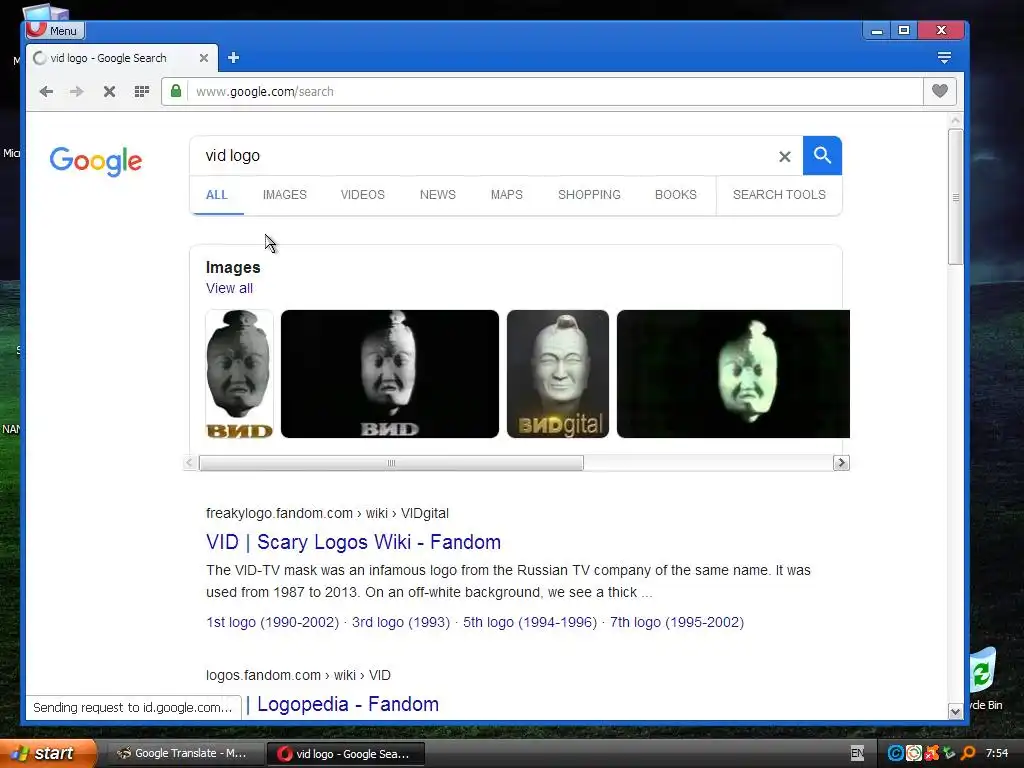Switch to the NEWS tab
This screenshot has height=768, width=1024.
tap(438, 195)
